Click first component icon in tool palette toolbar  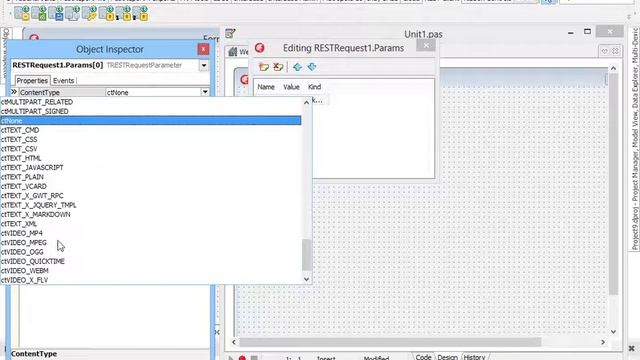(22, 13)
